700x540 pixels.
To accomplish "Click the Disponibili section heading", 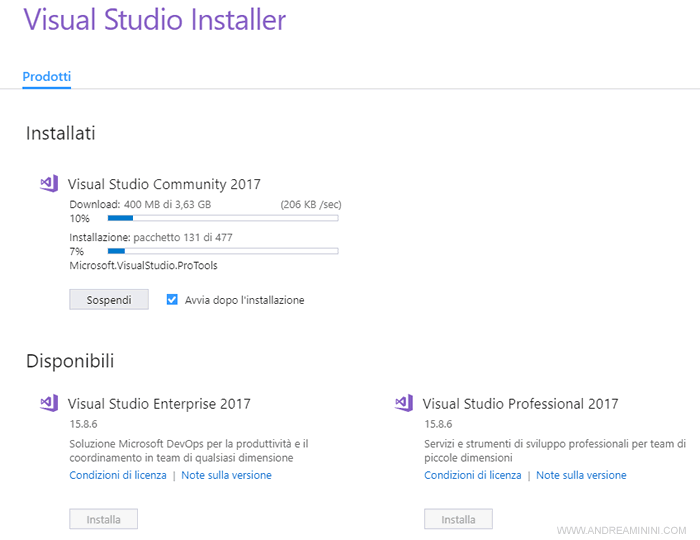I will pos(70,361).
